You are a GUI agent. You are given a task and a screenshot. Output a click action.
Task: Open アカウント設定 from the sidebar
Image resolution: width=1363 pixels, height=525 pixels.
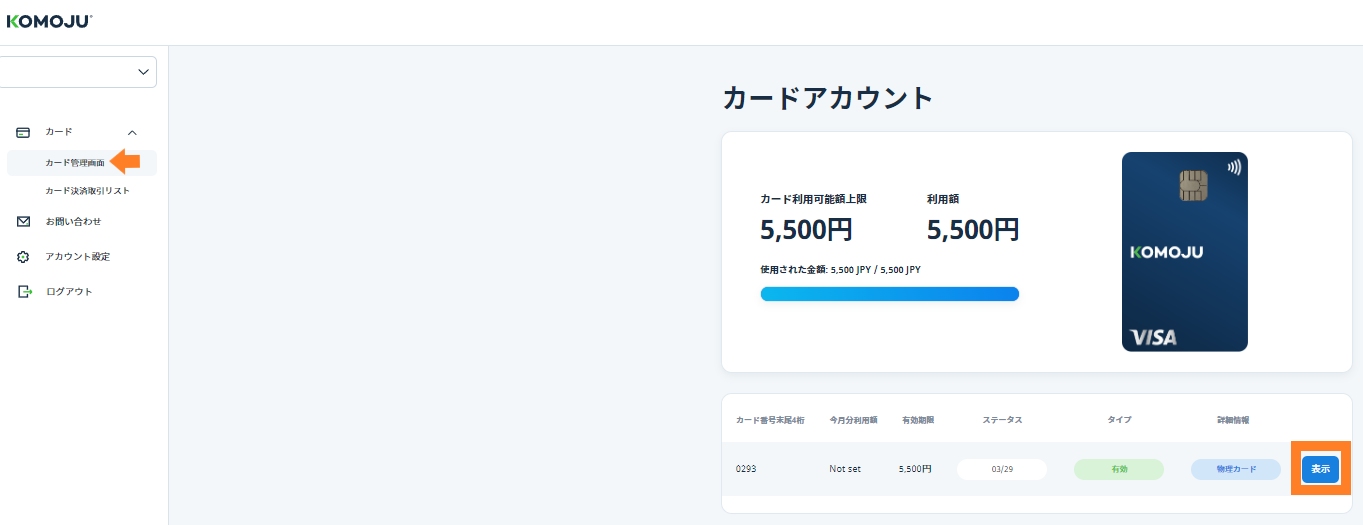click(x=77, y=257)
